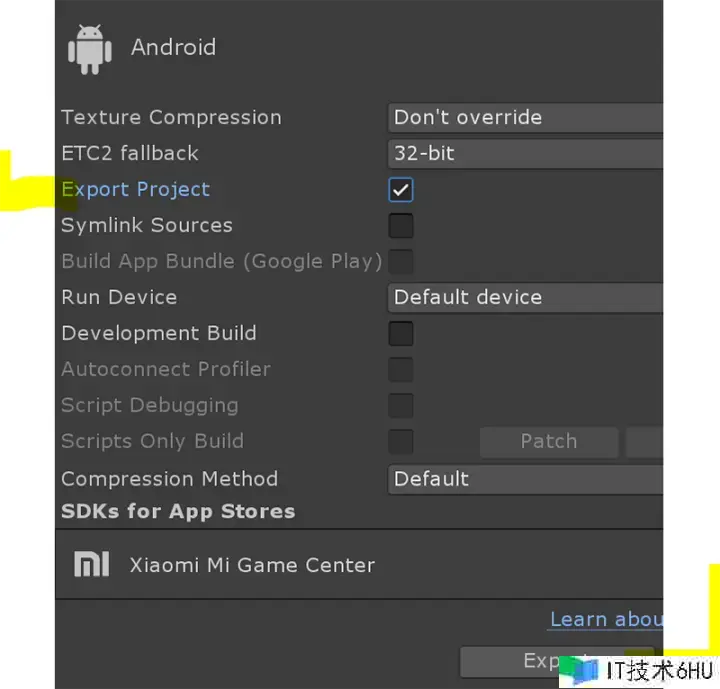
Task: Click the Xiaomi Mi logo icon
Action: click(x=91, y=564)
